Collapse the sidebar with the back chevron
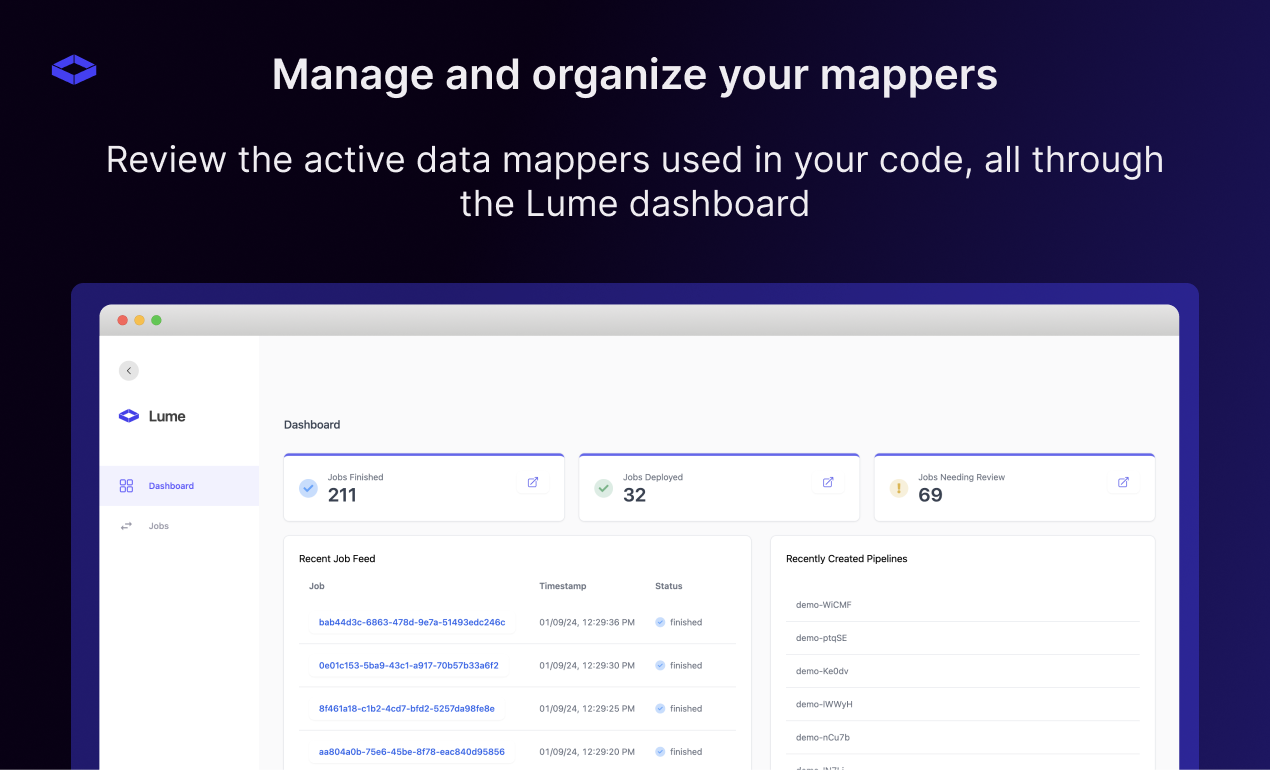This screenshot has height=770, width=1270. click(x=129, y=371)
